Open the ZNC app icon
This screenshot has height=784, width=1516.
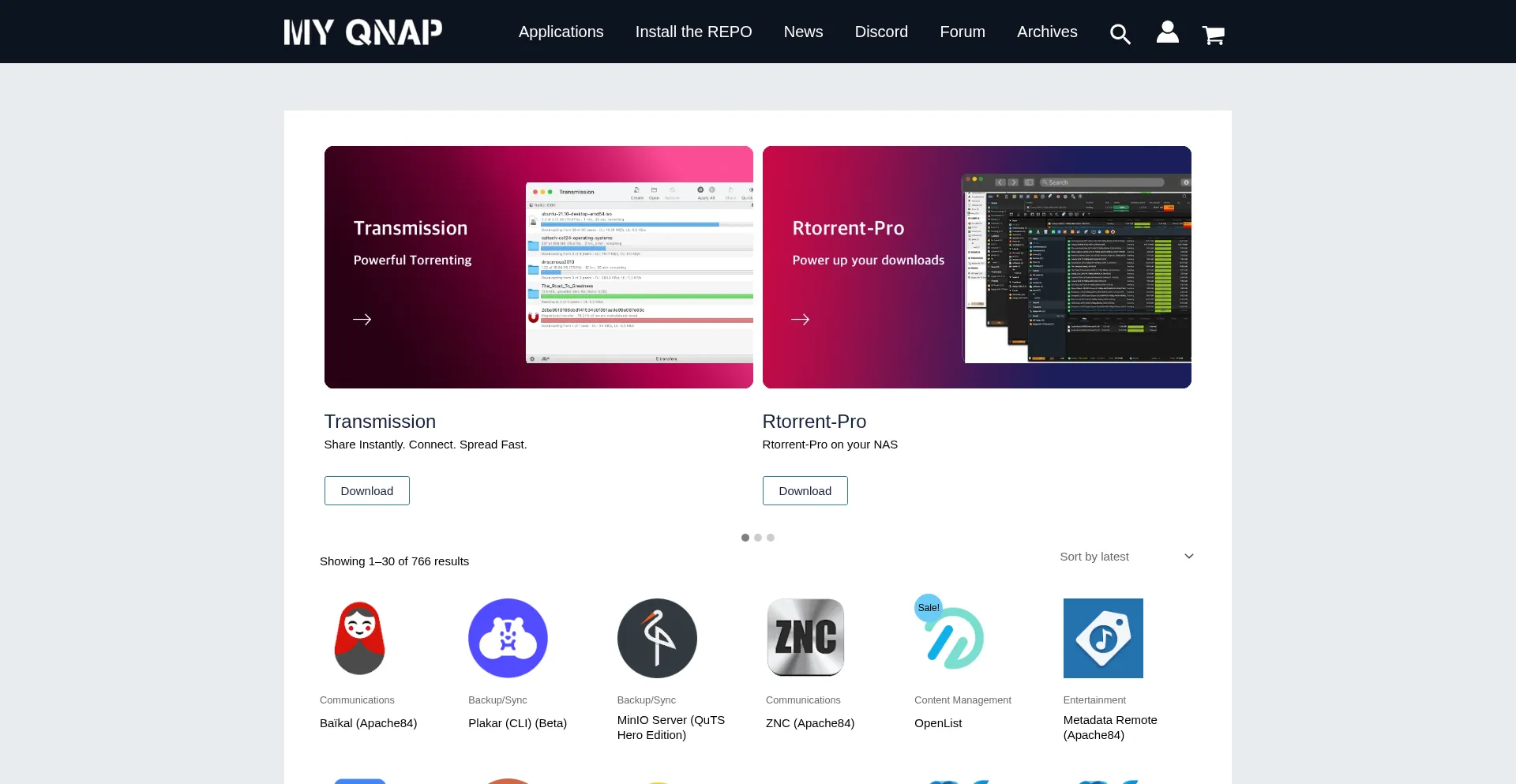805,638
